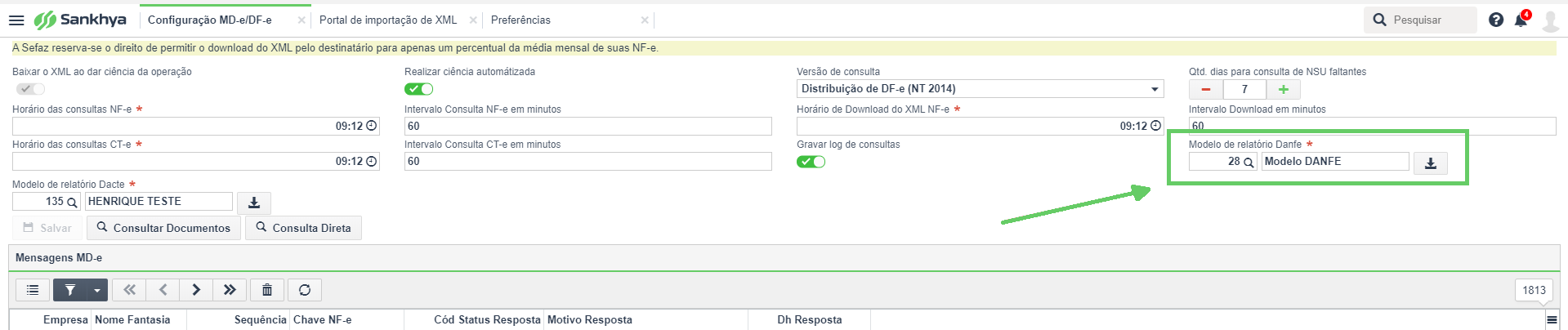Click the 1813 record count box

(1534, 290)
